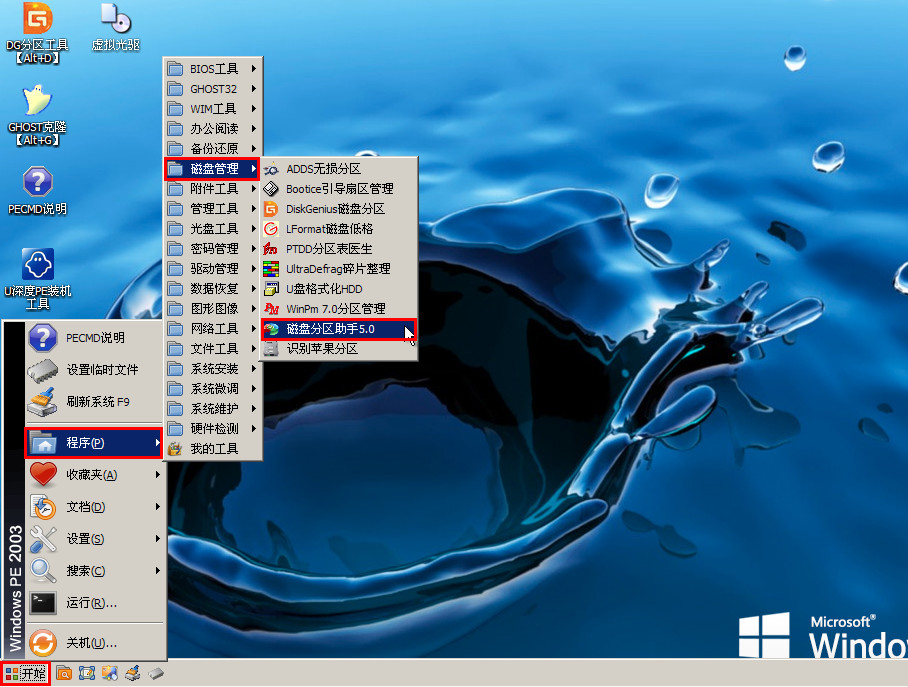
Task: Open 数据恢复 menu folder
Action: (x=212, y=289)
